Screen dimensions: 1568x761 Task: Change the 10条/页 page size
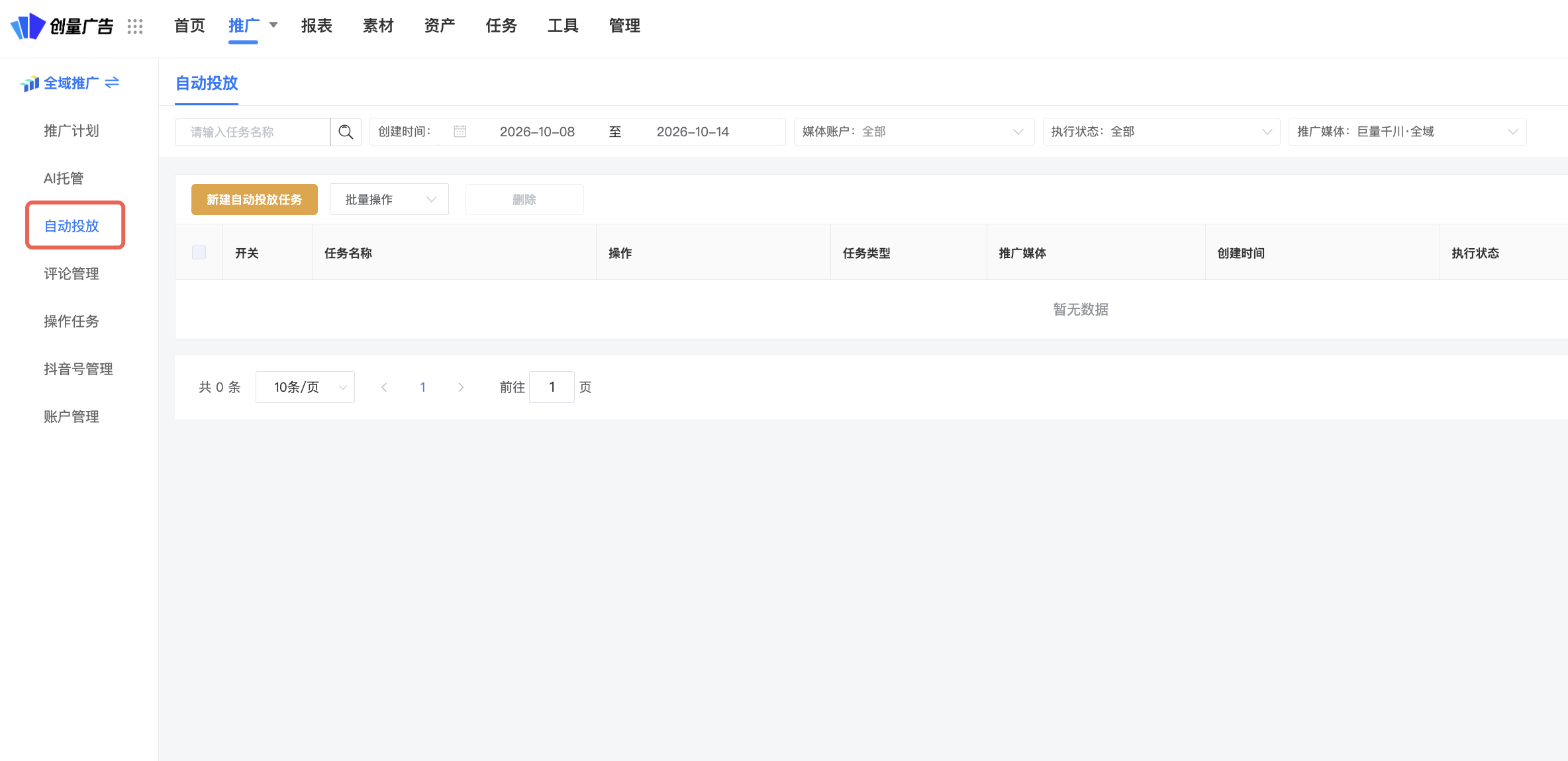(x=305, y=387)
